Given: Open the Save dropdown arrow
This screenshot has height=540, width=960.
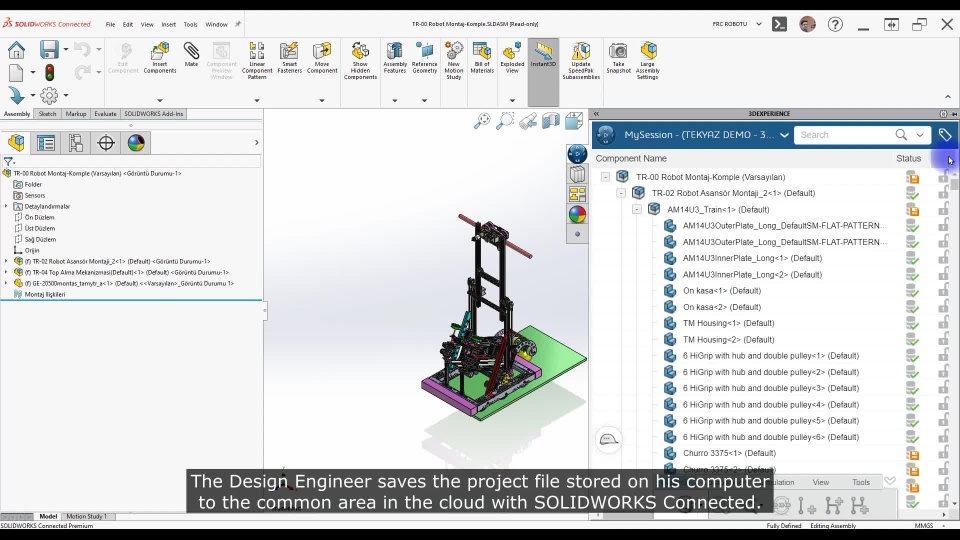Looking at the screenshot, I should pos(66,49).
